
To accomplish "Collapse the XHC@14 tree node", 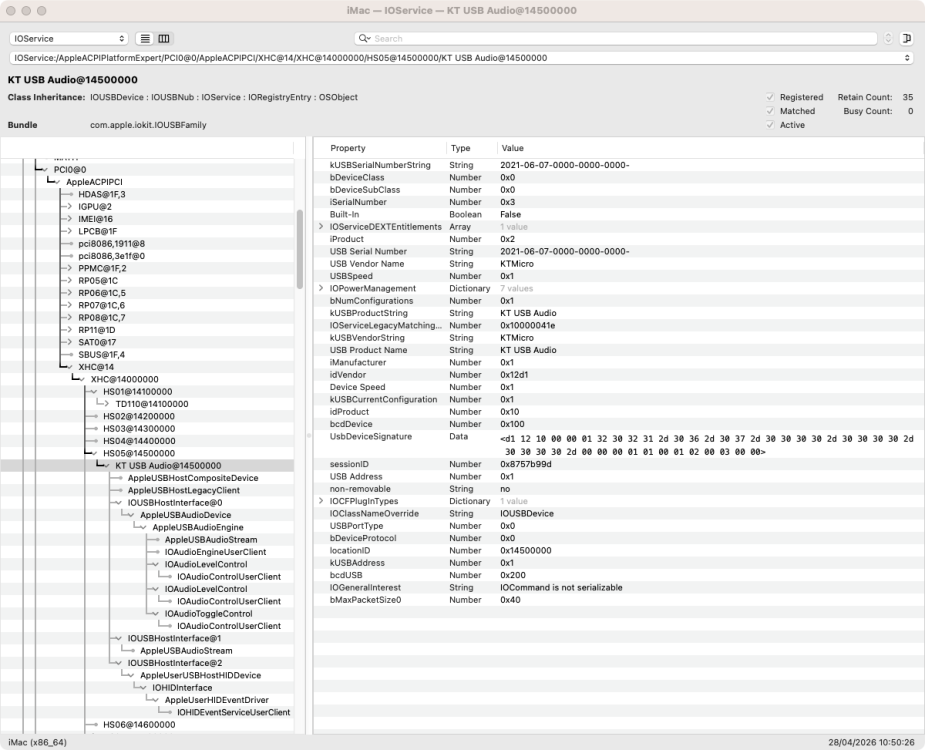I will 70,367.
